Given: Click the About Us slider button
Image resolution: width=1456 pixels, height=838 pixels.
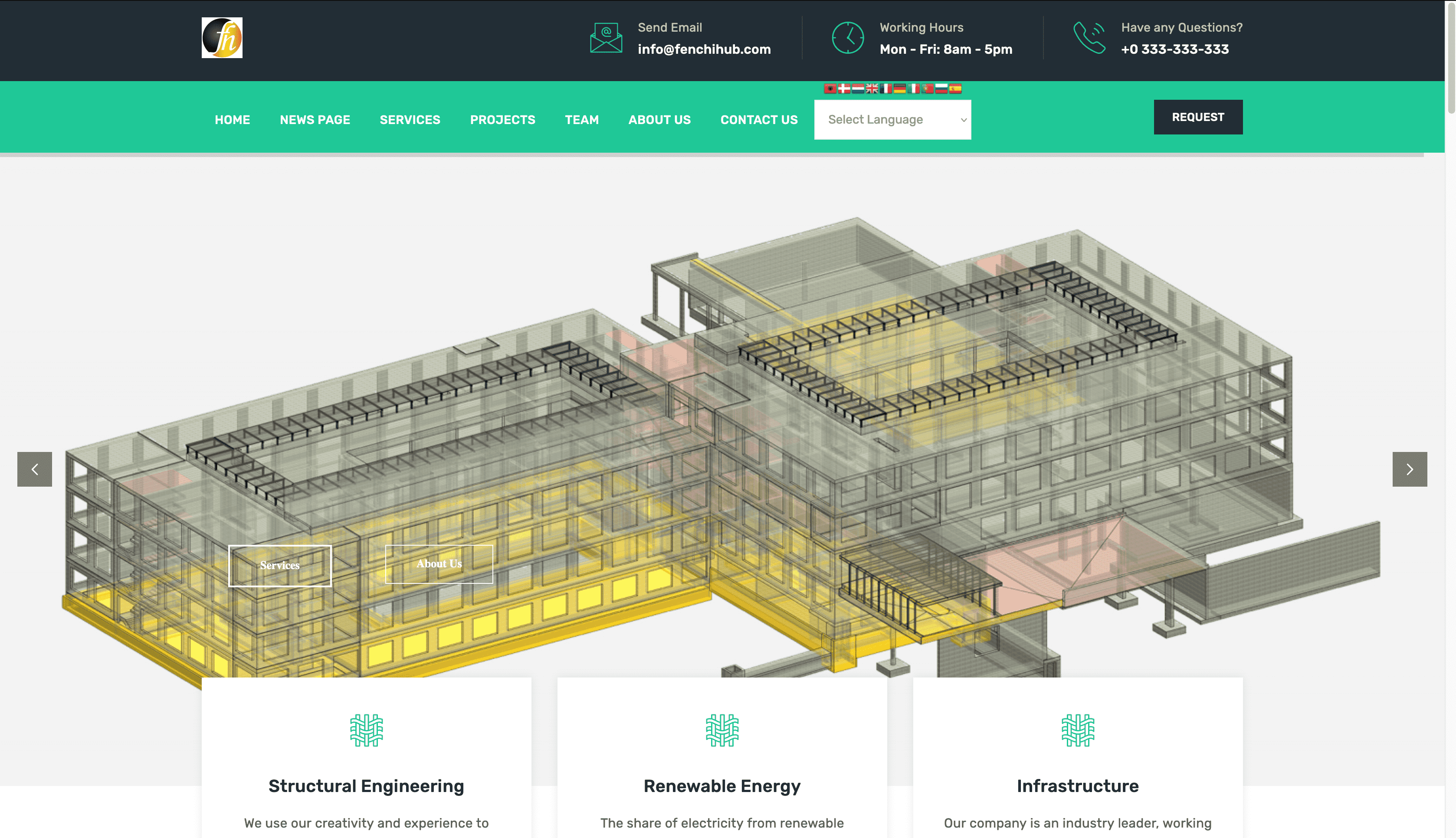Looking at the screenshot, I should pos(439,564).
